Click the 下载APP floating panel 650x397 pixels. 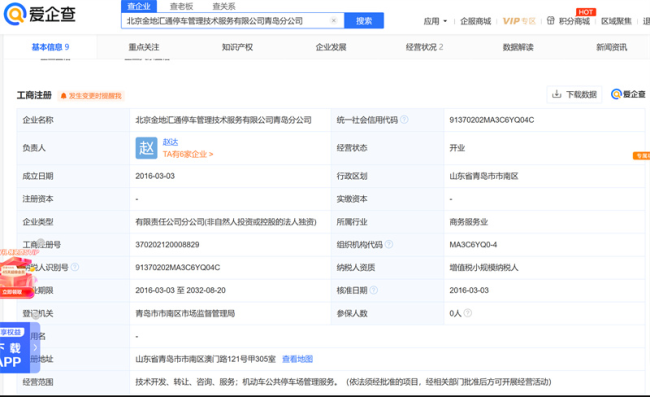pyautogui.click(x=15, y=347)
